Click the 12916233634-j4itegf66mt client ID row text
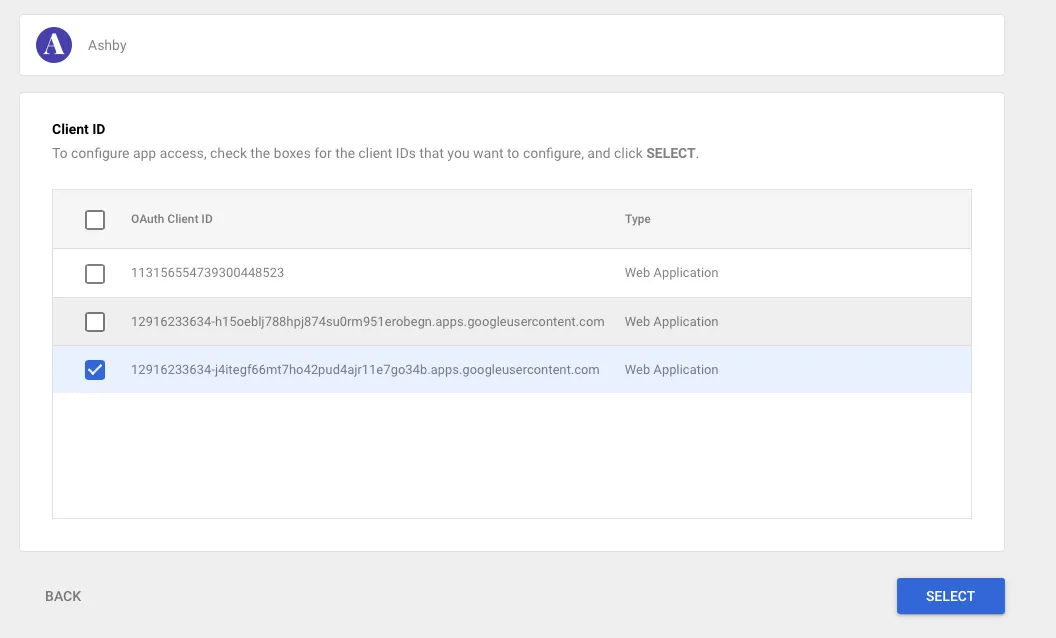1056x638 pixels. point(365,370)
